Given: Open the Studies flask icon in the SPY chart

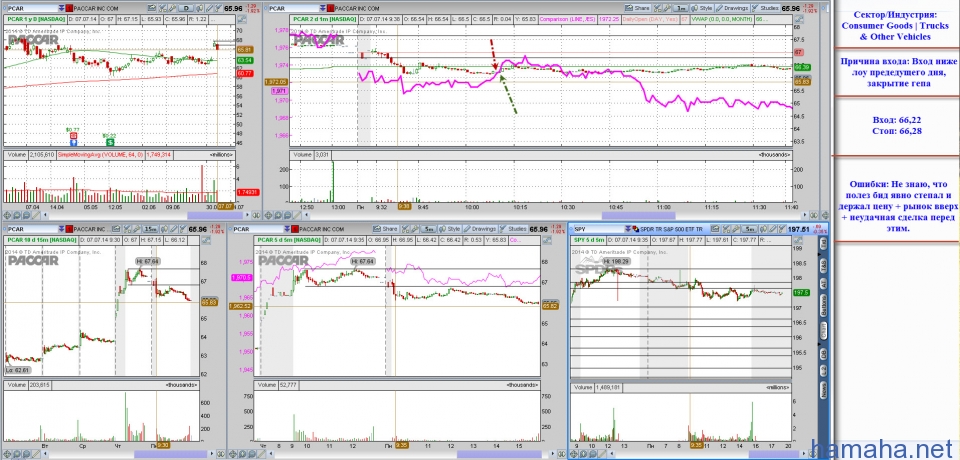Looking at the screenshot, I should coord(782,228).
